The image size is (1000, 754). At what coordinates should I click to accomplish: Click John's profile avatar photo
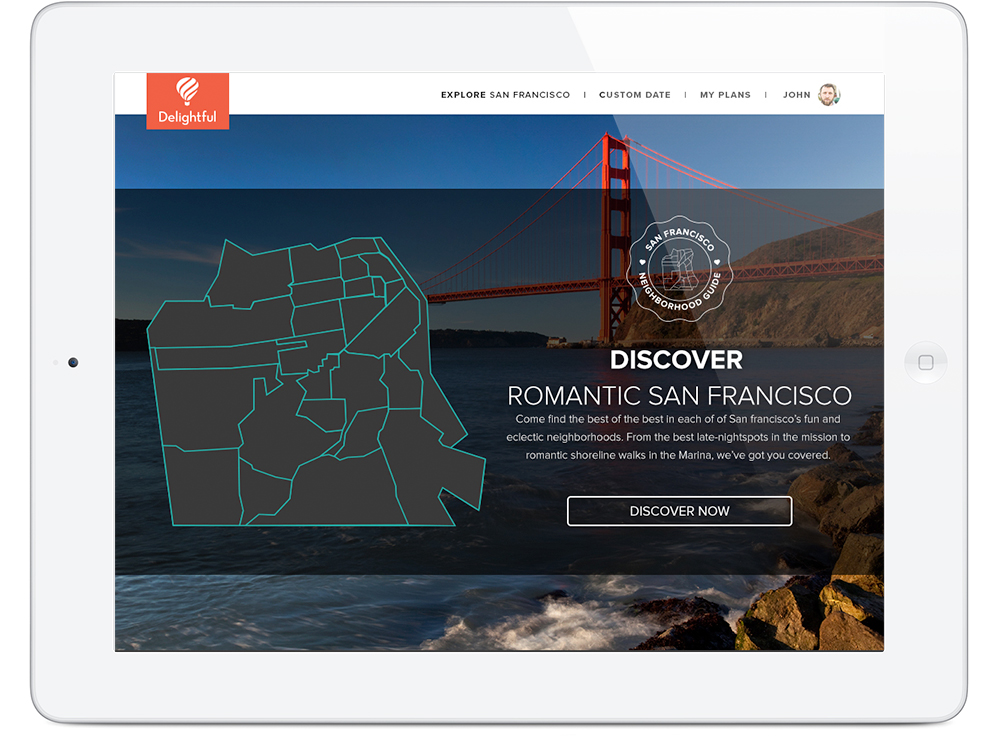point(829,94)
